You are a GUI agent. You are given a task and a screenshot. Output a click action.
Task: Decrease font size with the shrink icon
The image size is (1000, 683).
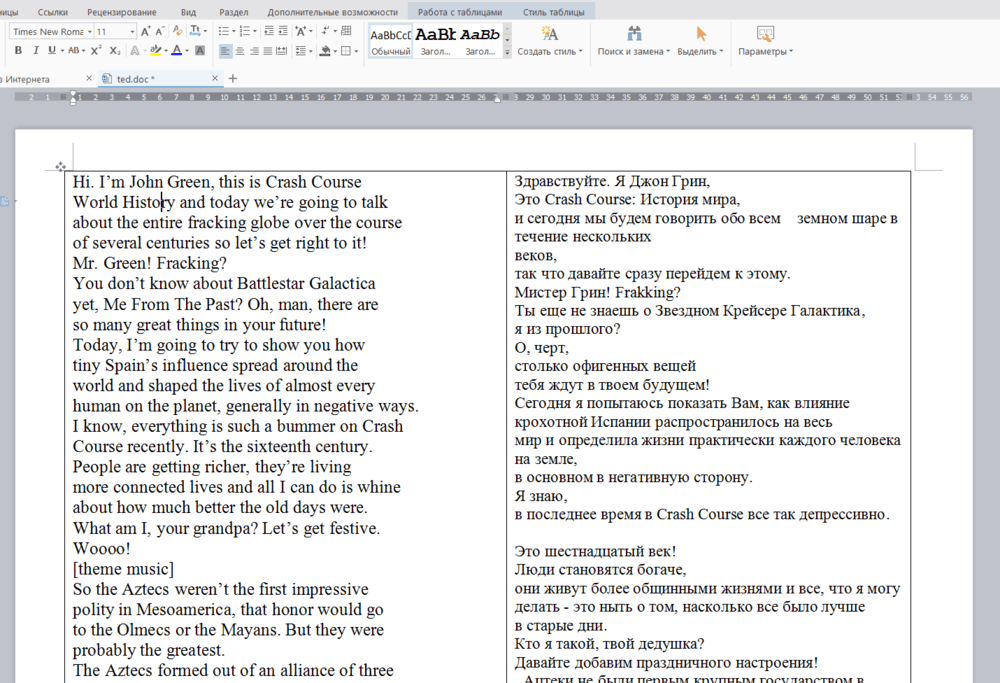point(160,31)
